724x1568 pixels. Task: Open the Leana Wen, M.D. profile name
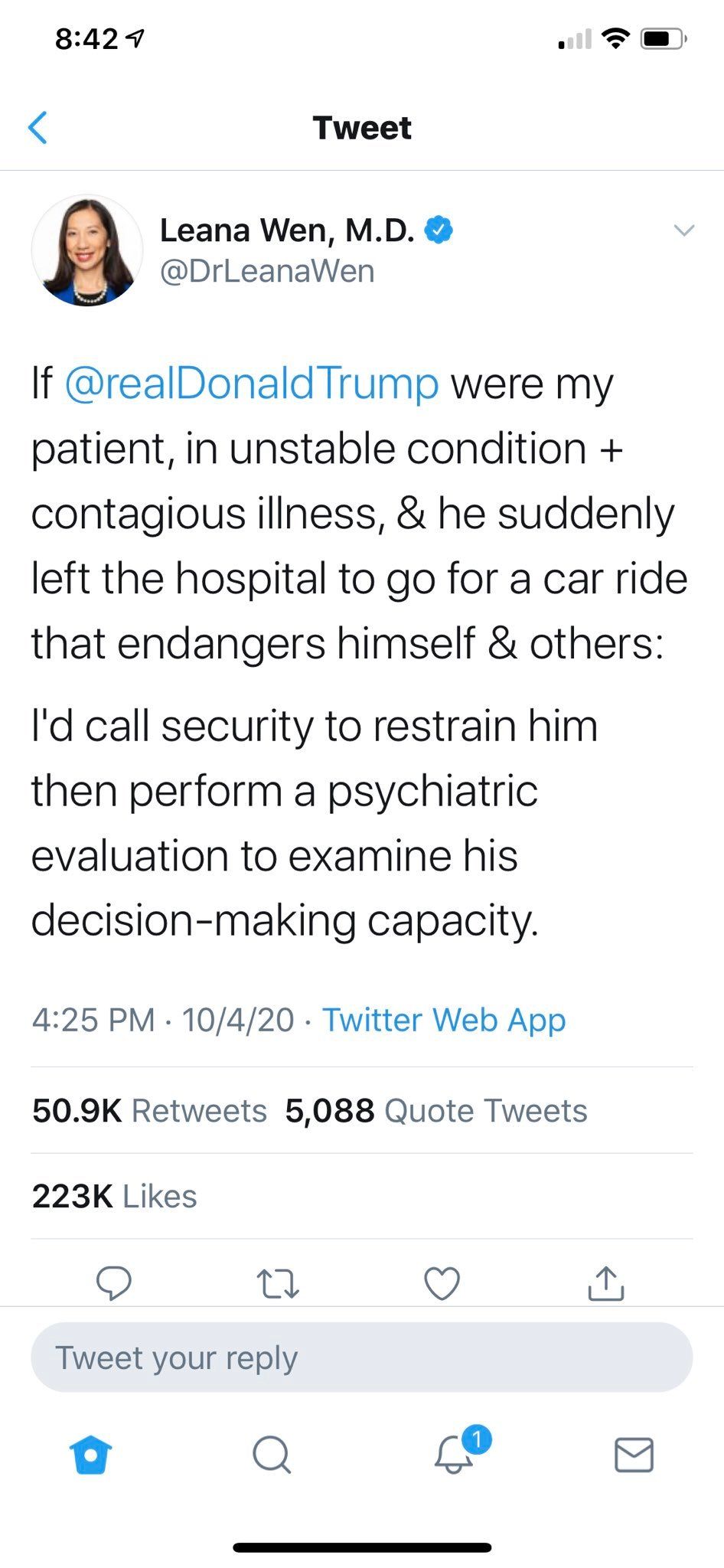[287, 230]
